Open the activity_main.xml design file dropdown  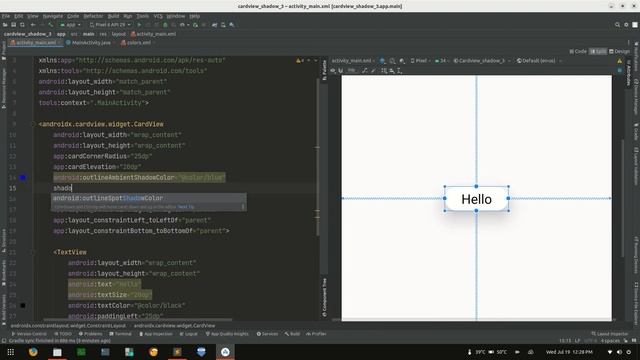pos(353,61)
